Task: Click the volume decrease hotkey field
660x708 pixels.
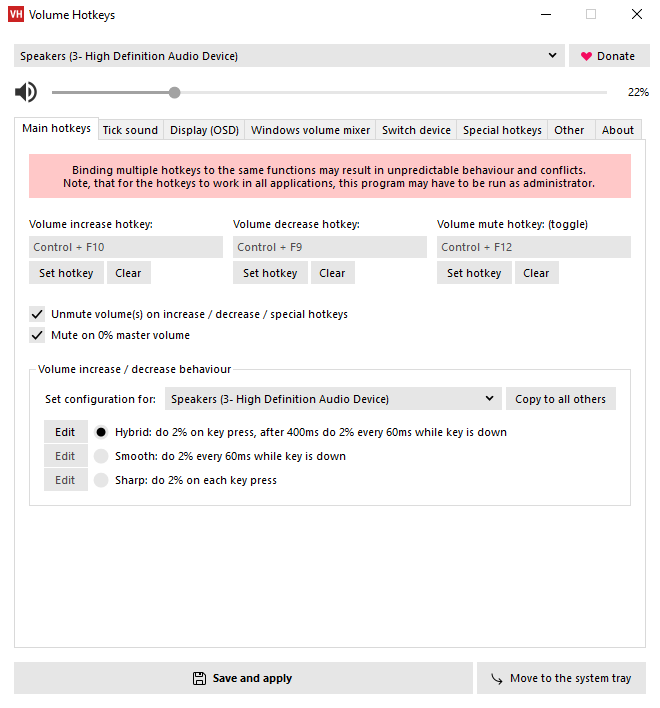Action: [x=330, y=247]
